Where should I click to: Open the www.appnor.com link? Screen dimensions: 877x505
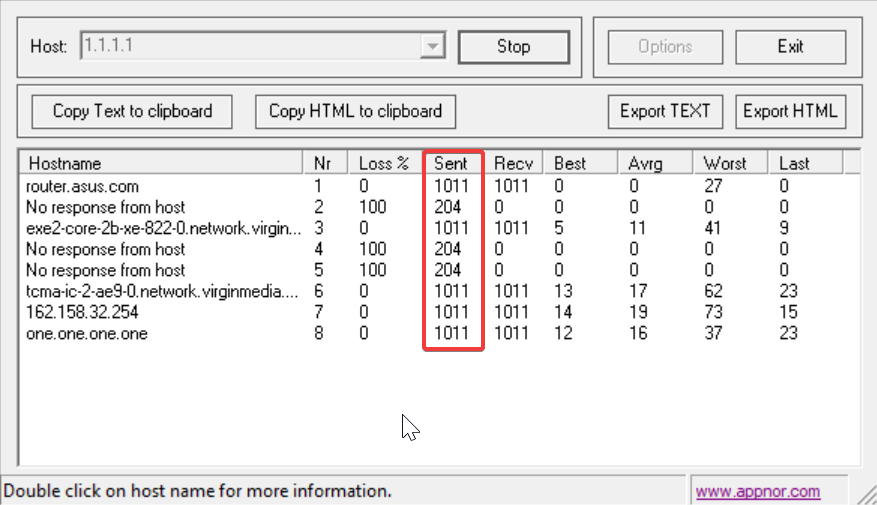(757, 491)
